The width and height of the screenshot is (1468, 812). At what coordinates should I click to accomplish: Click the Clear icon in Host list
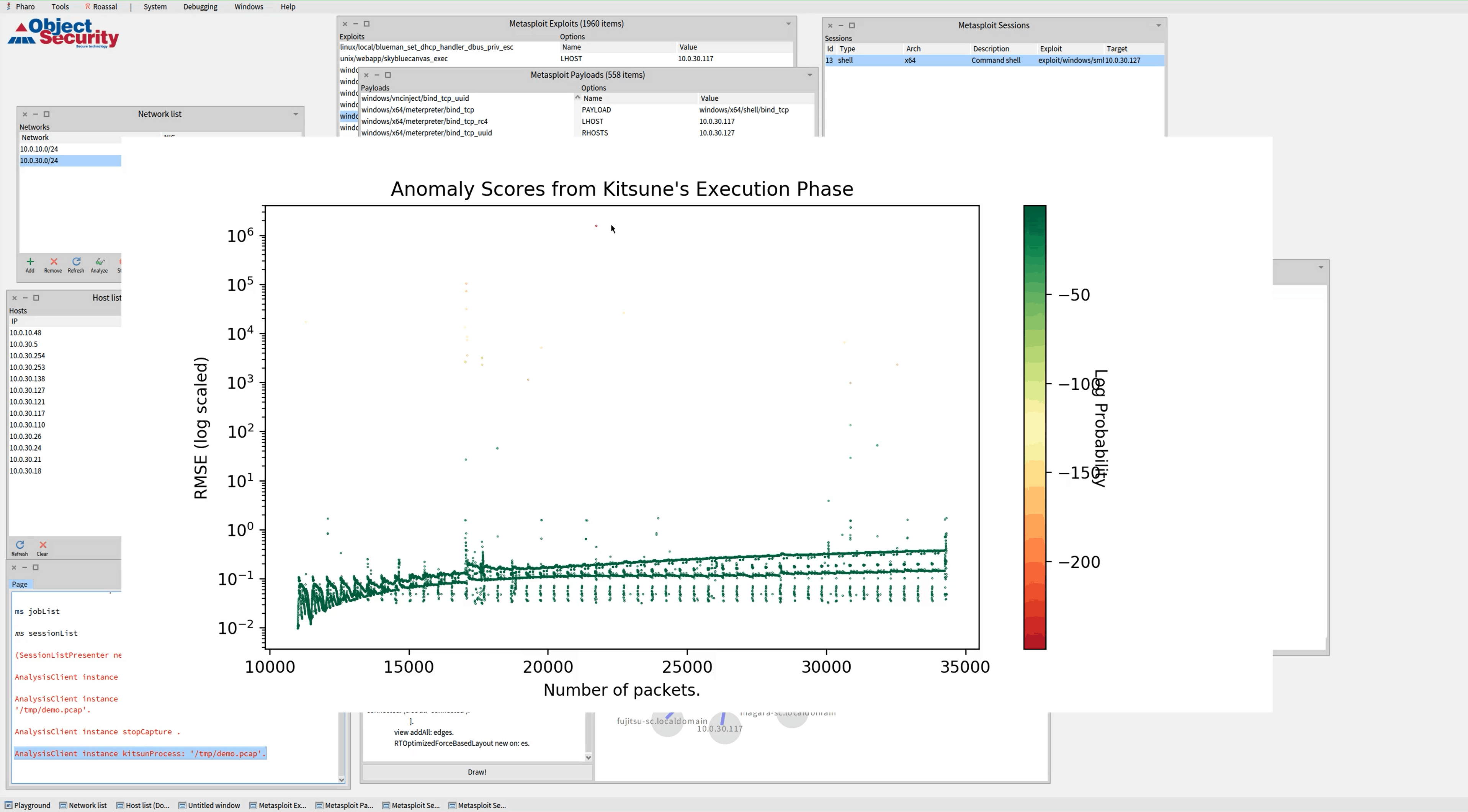42,545
